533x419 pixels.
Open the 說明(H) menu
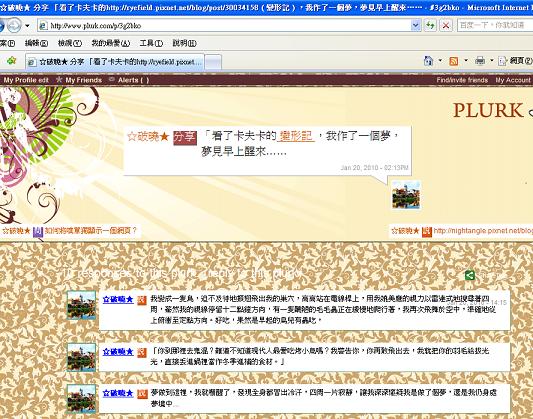185,43
